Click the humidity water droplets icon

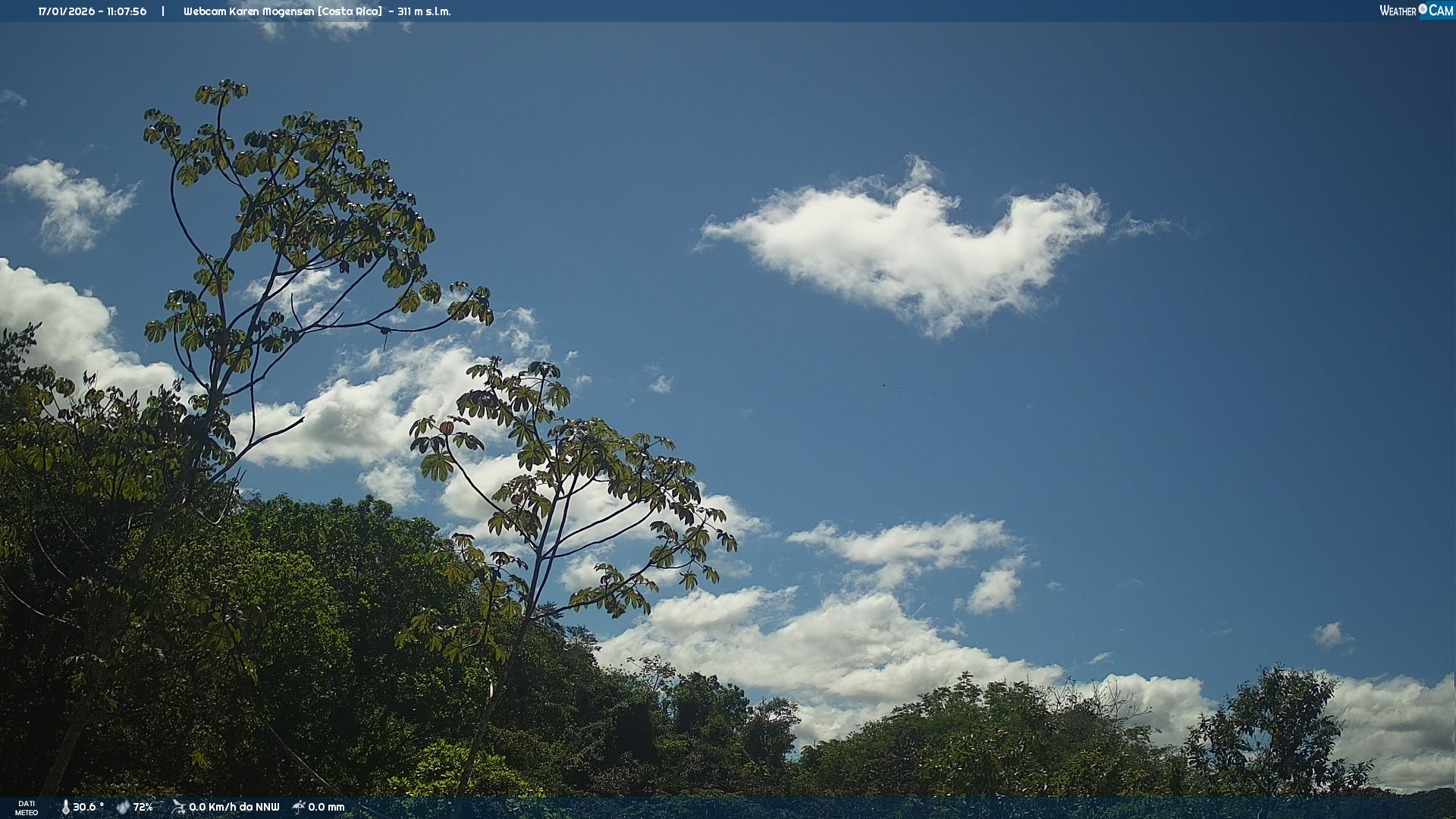tap(122, 807)
